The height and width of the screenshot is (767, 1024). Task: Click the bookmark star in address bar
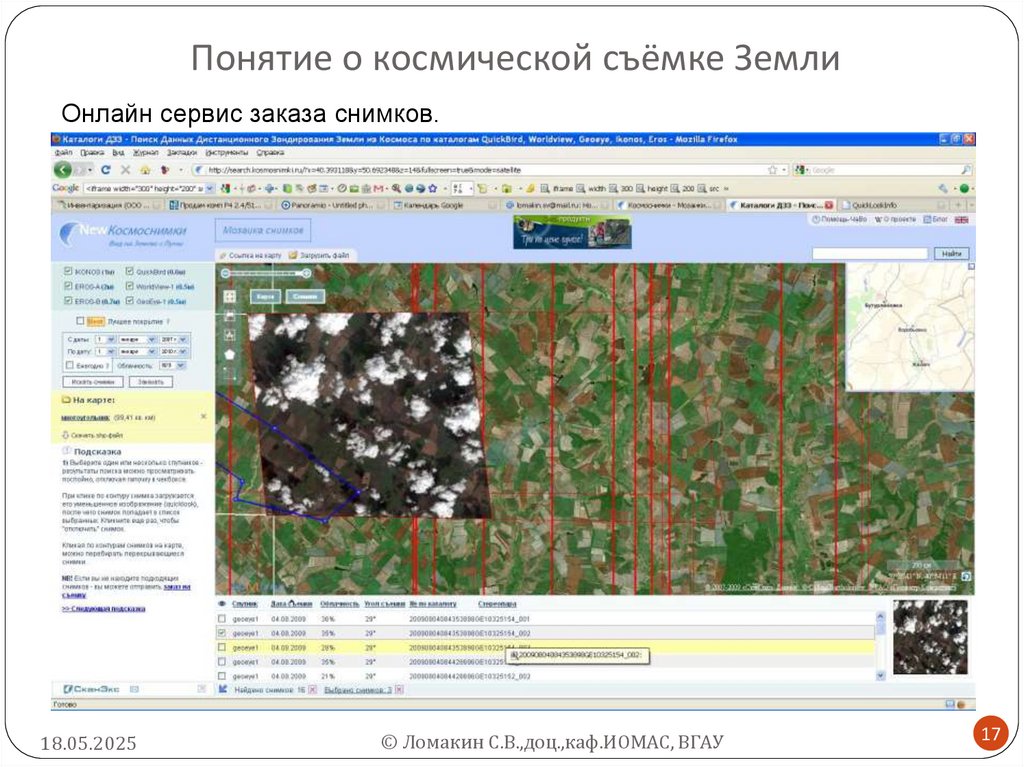772,170
